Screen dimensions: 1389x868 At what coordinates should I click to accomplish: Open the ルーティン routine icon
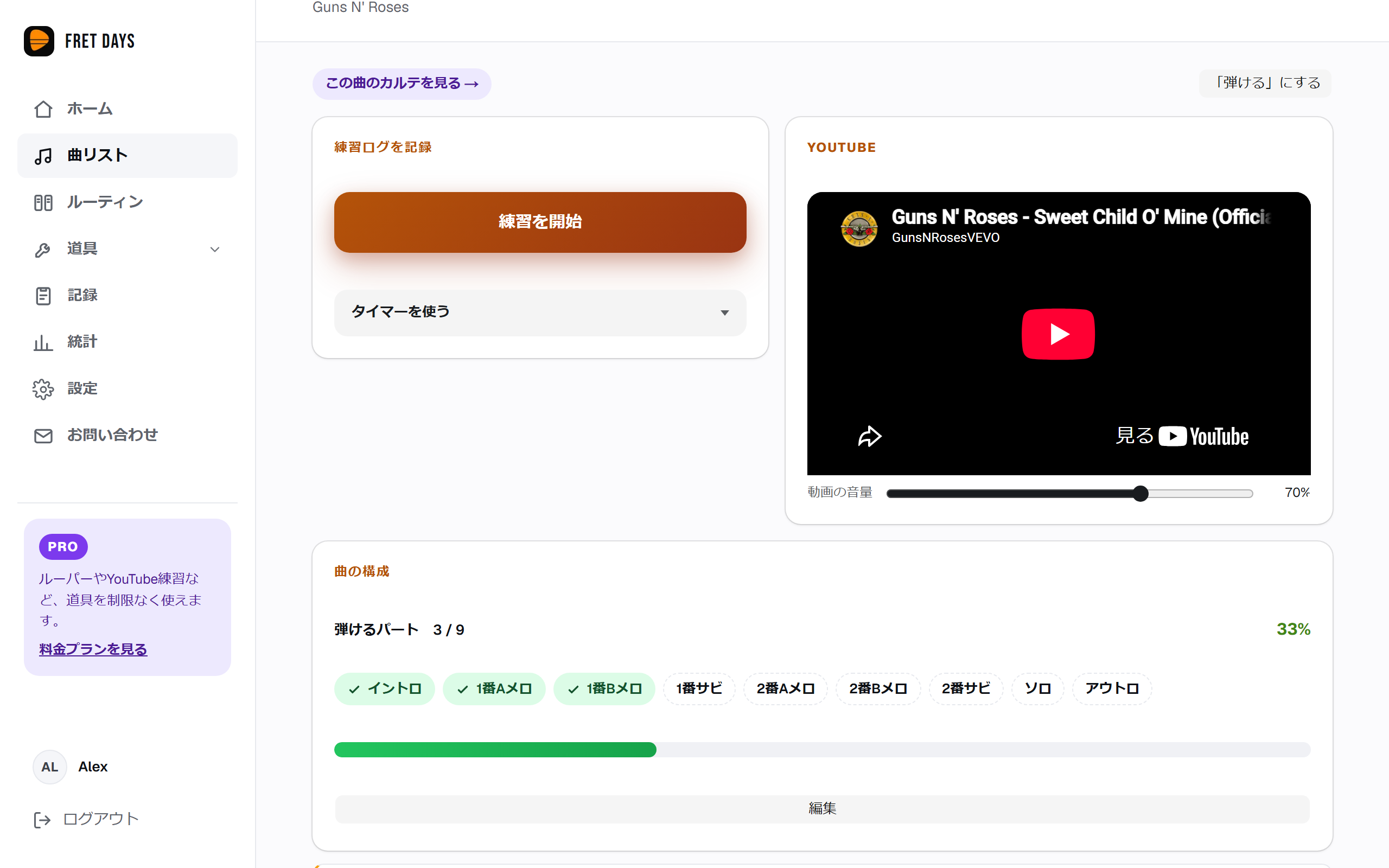point(43,203)
